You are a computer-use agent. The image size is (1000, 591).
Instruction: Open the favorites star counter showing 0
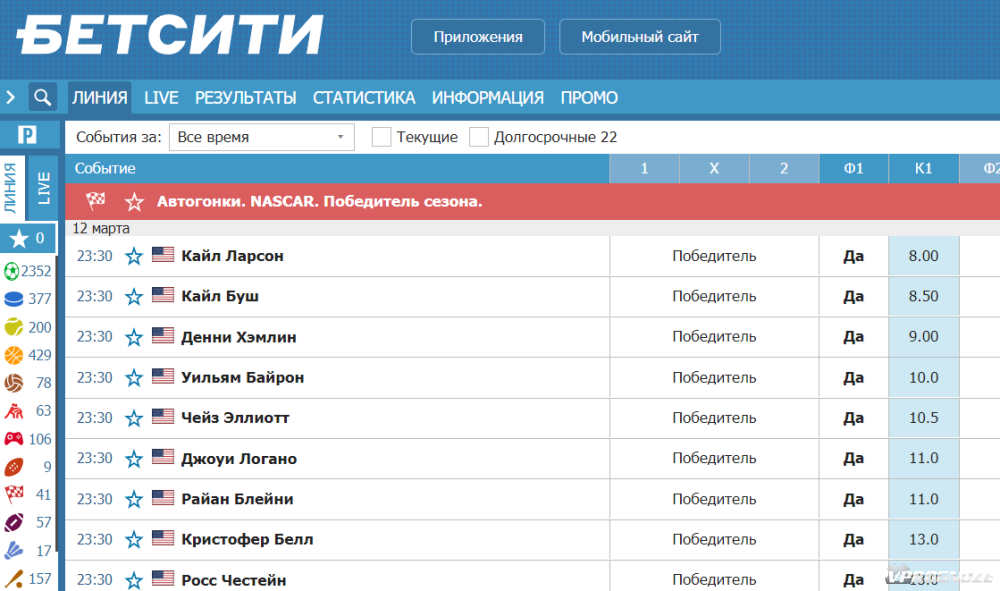click(27, 238)
